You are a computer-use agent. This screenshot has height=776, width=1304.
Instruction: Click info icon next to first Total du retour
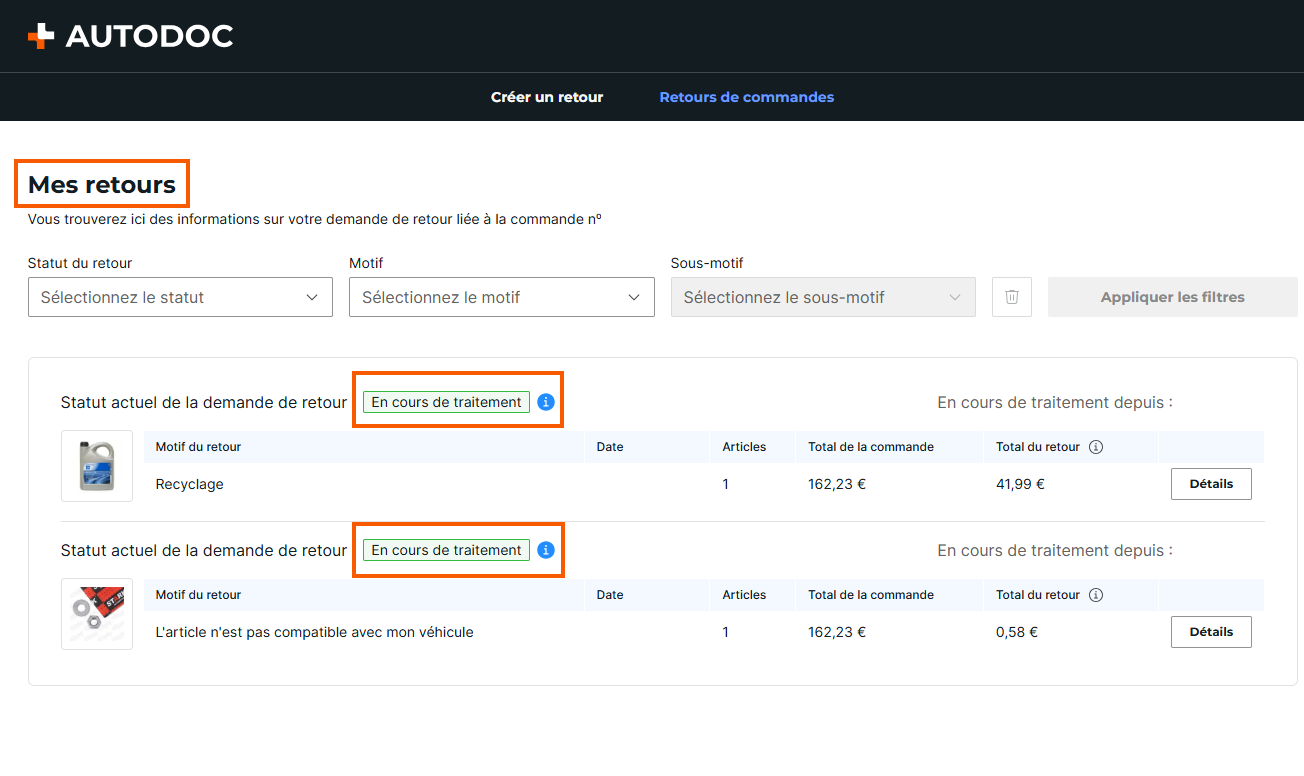click(x=1096, y=447)
